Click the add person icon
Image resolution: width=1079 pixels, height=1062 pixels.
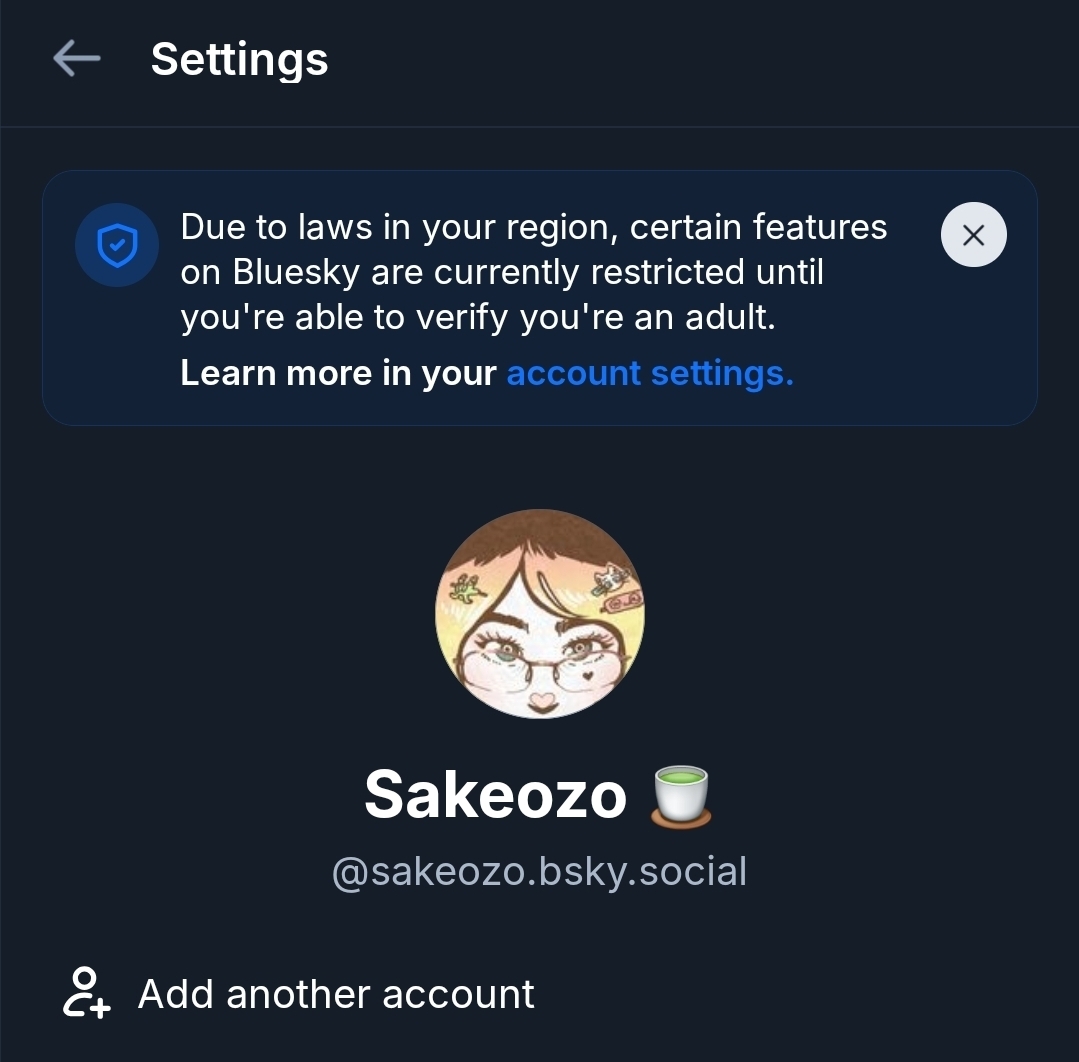[x=86, y=993]
